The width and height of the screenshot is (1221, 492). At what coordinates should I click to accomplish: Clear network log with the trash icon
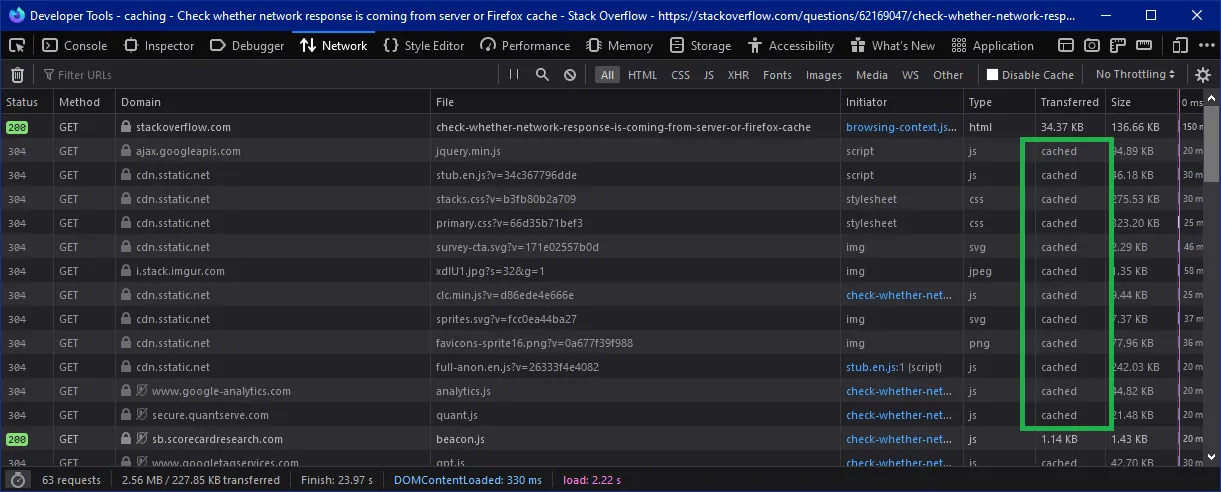17,75
